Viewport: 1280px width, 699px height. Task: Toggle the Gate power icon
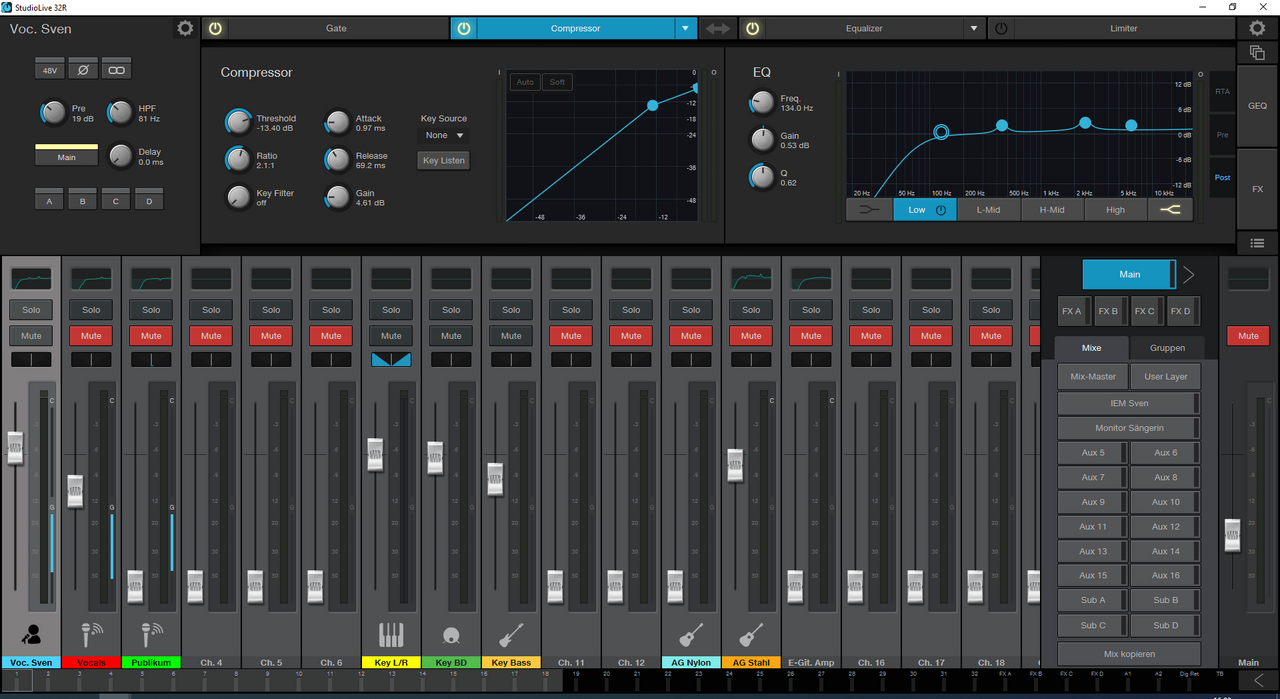215,29
